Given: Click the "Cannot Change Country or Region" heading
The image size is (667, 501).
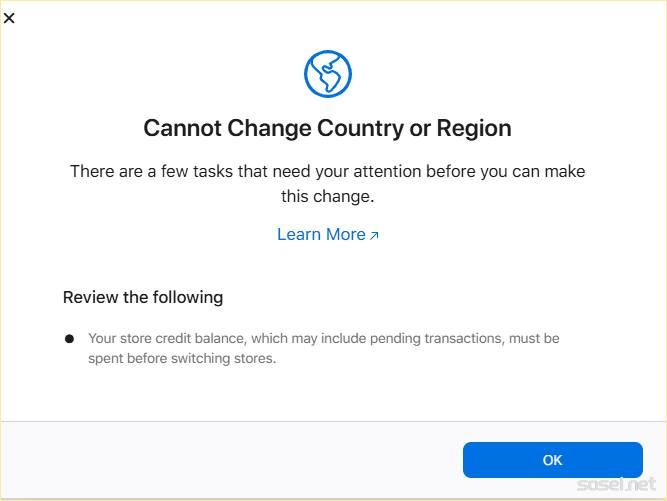Looking at the screenshot, I should coord(328,129).
